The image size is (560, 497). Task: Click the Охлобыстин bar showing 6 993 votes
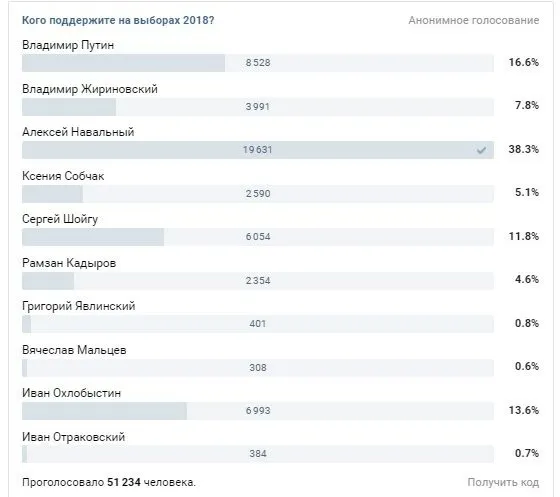click(x=258, y=411)
